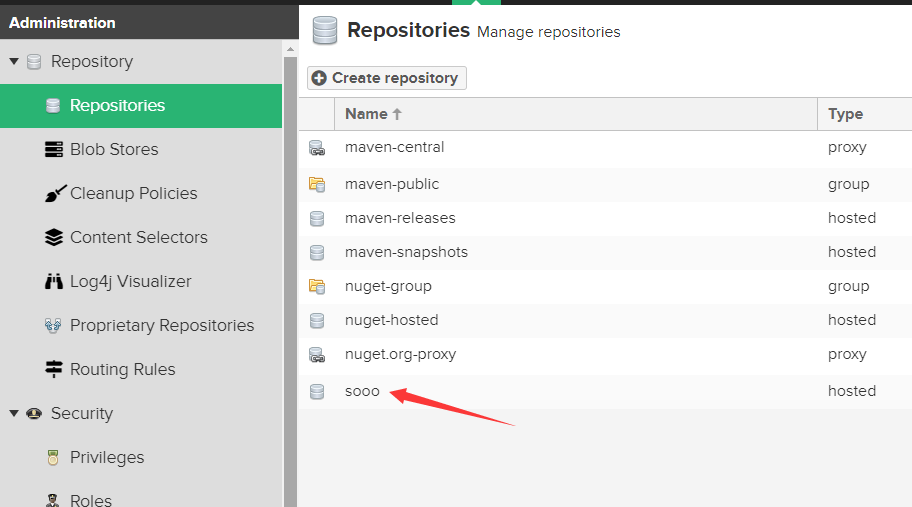Viewport: 912px width, 507px height.
Task: Click the Type column header
Action: click(x=845, y=114)
